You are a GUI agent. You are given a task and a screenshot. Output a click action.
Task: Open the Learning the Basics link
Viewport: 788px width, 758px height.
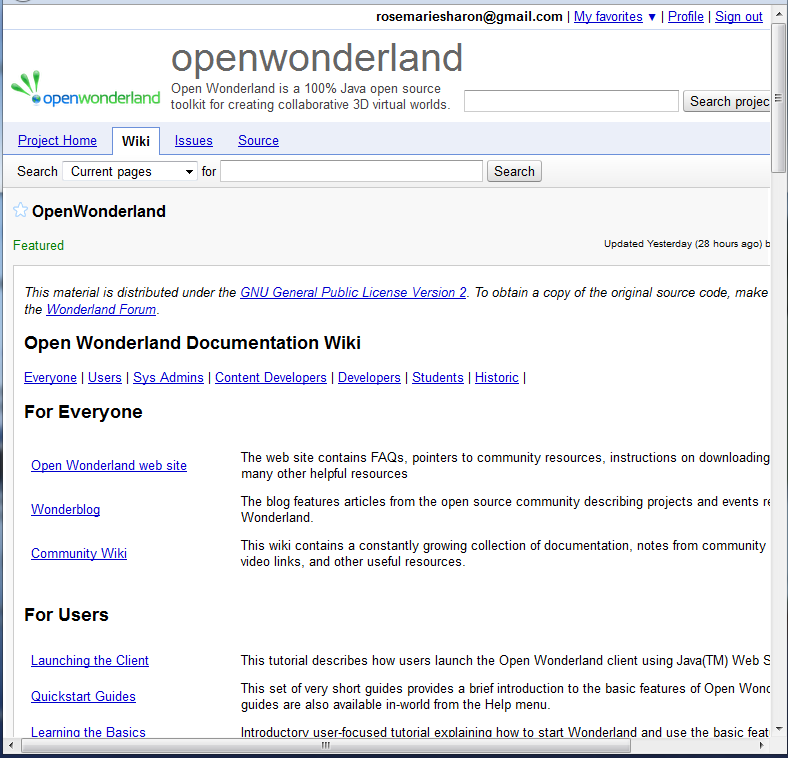[x=88, y=732]
